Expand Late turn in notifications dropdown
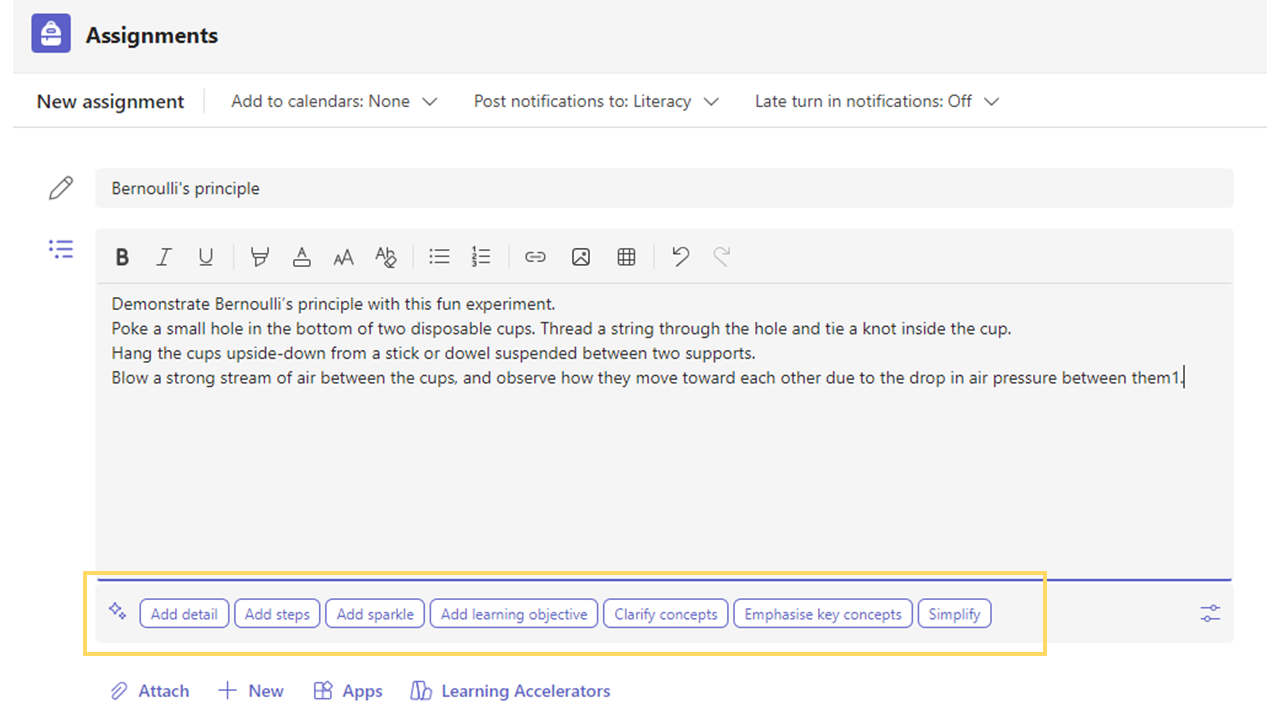This screenshot has height=720, width=1280. [x=877, y=101]
